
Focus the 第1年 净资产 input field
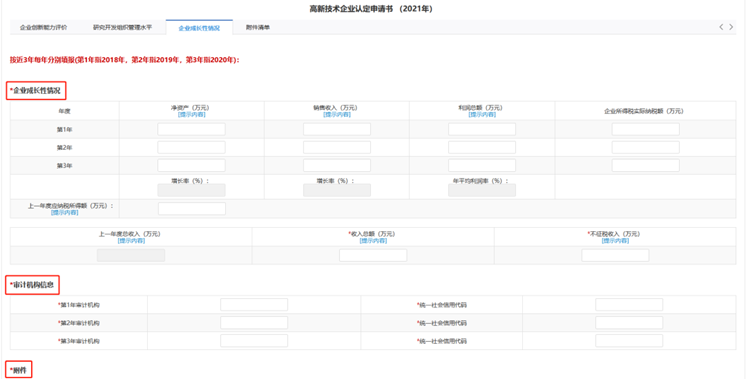pyautogui.click(x=191, y=129)
